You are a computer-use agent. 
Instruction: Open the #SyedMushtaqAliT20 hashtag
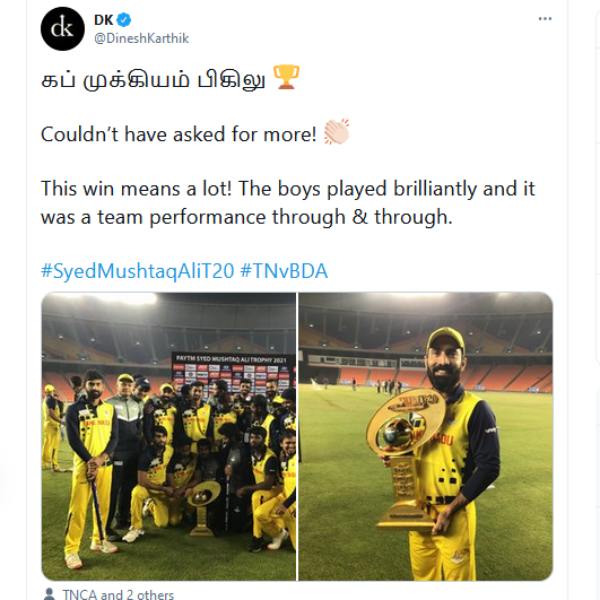(136, 271)
